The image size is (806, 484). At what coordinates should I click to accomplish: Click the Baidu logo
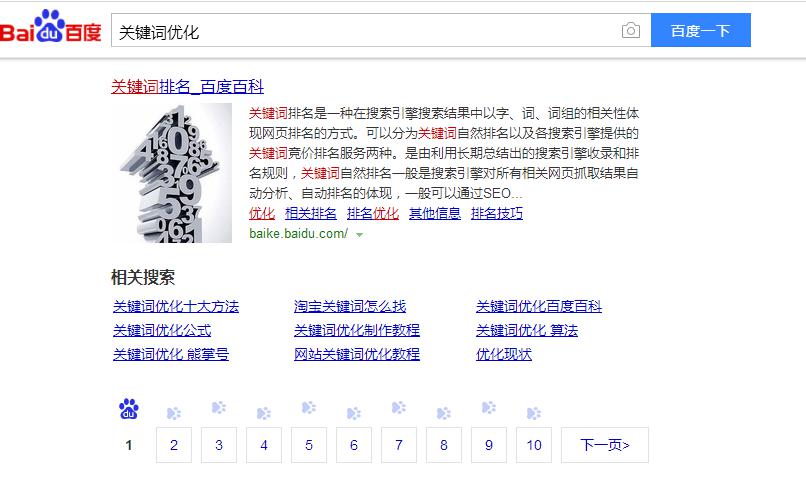[x=50, y=26]
